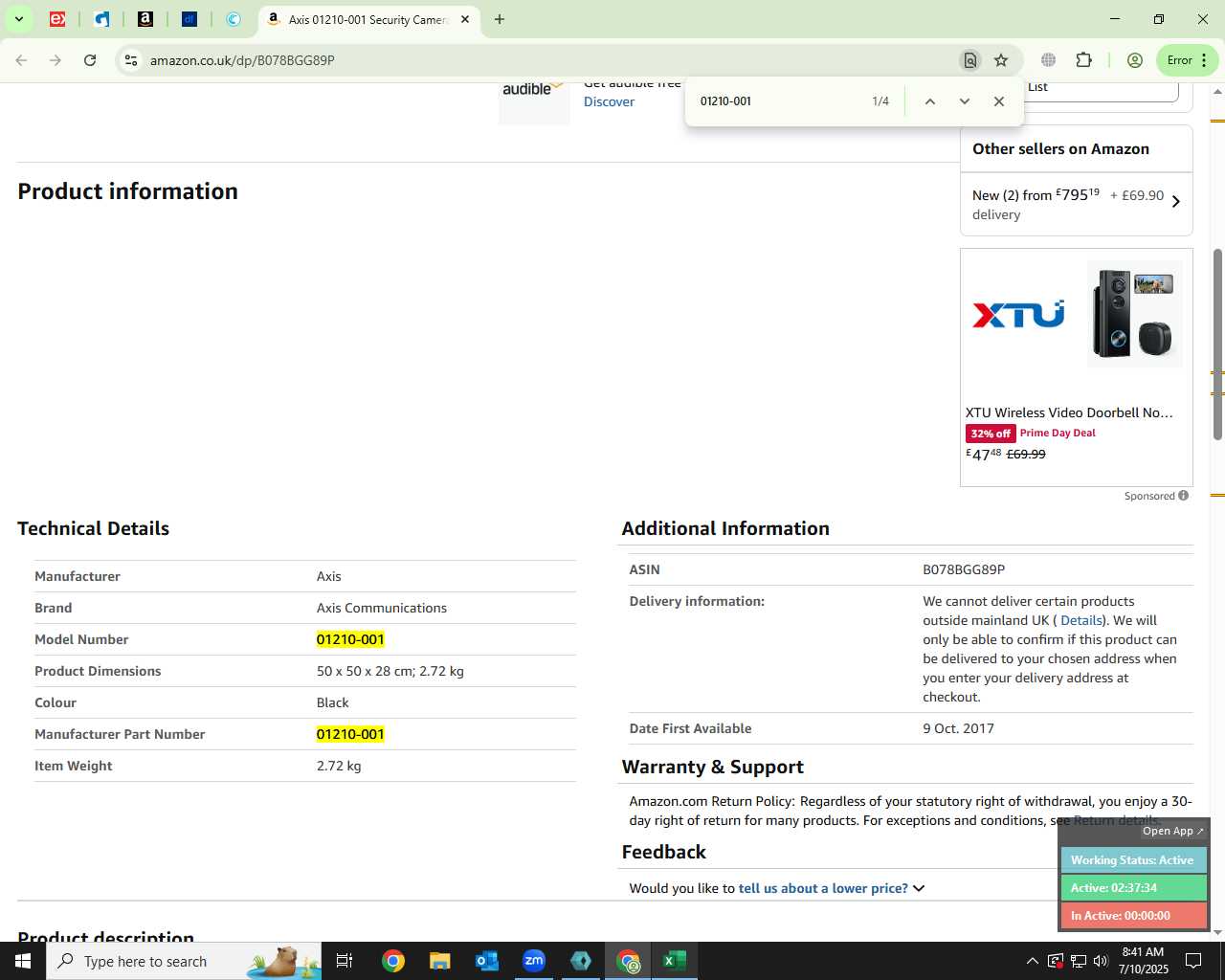Click the Audible Discover link
This screenshot has height=980, width=1225.
609,101
